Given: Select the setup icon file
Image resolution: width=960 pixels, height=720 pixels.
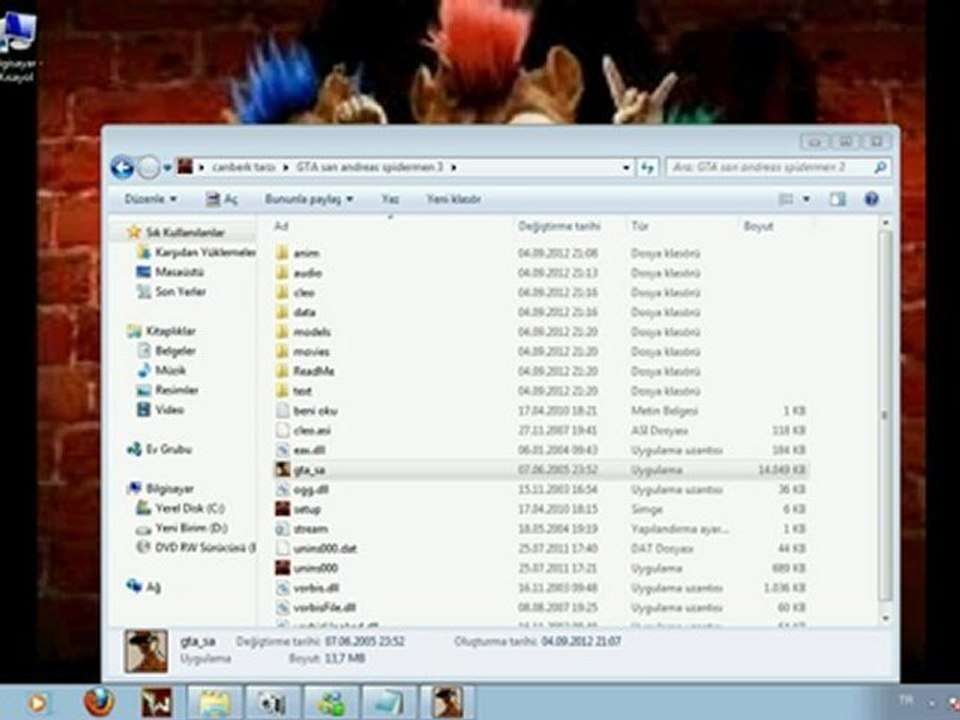Looking at the screenshot, I should click(x=282, y=509).
